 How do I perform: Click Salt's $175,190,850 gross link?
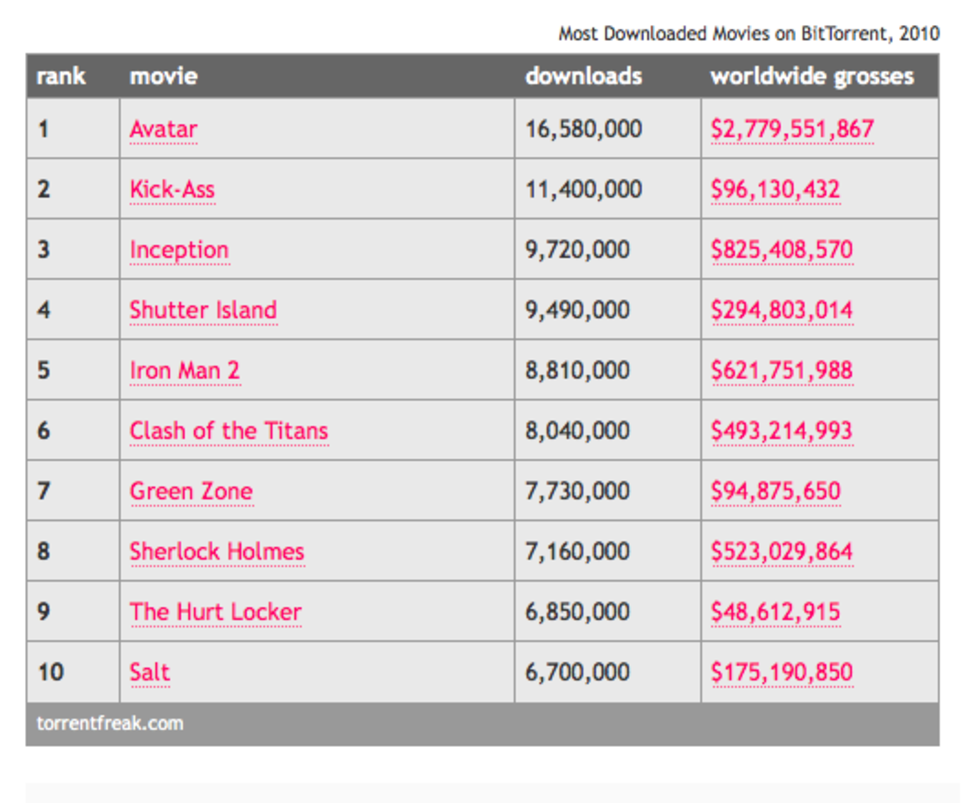click(x=782, y=672)
